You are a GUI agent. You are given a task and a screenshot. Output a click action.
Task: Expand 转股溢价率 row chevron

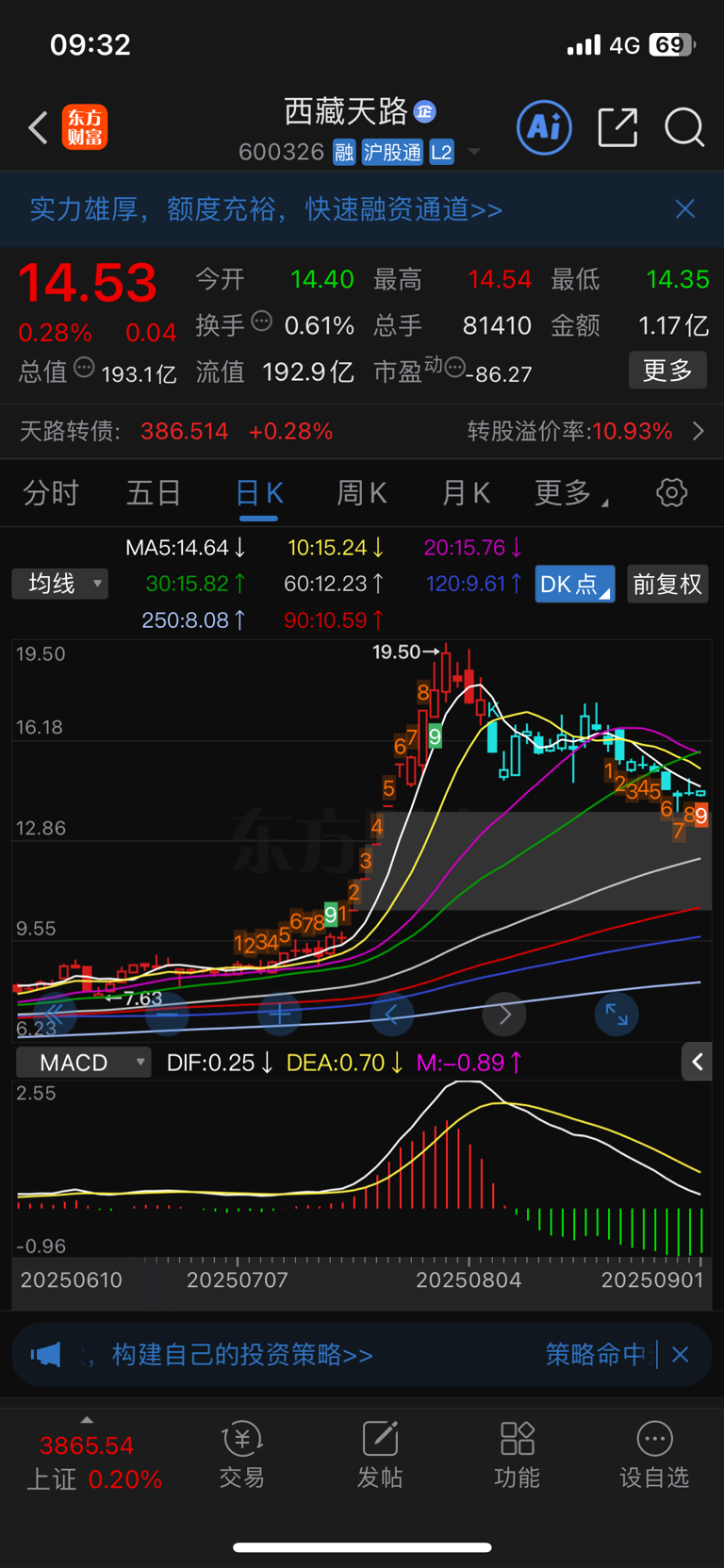[x=699, y=431]
